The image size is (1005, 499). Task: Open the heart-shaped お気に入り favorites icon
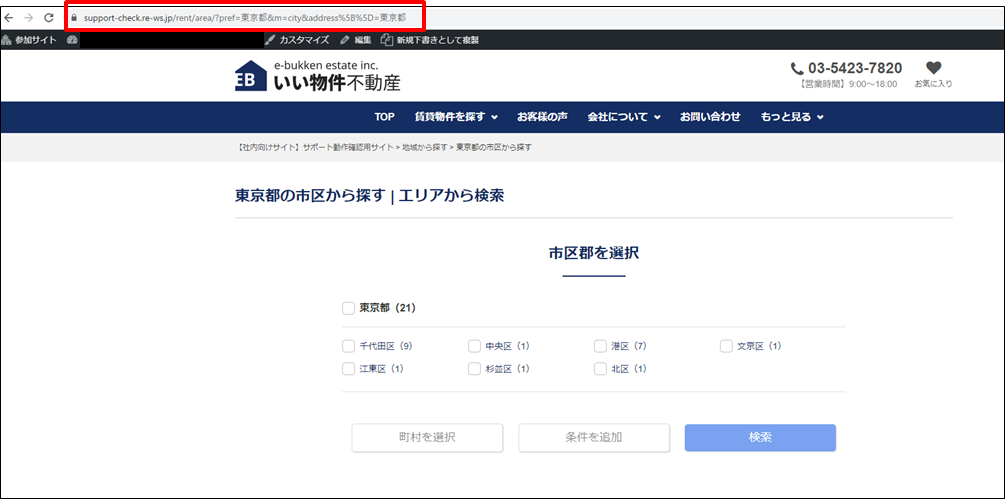pos(933,68)
